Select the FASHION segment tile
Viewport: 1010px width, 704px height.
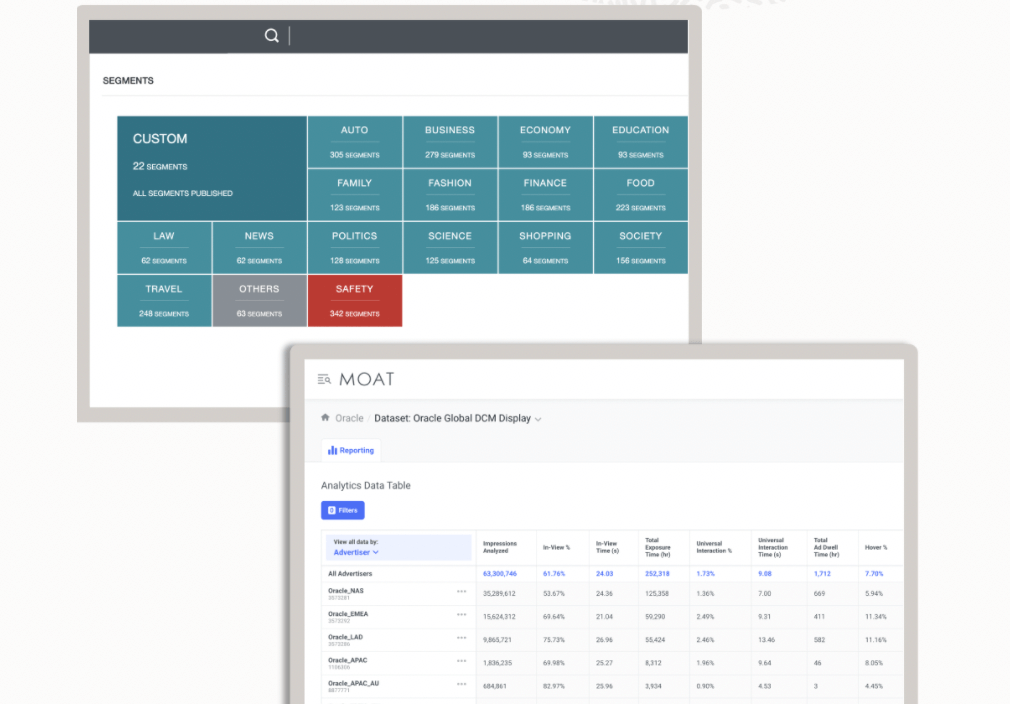point(450,195)
